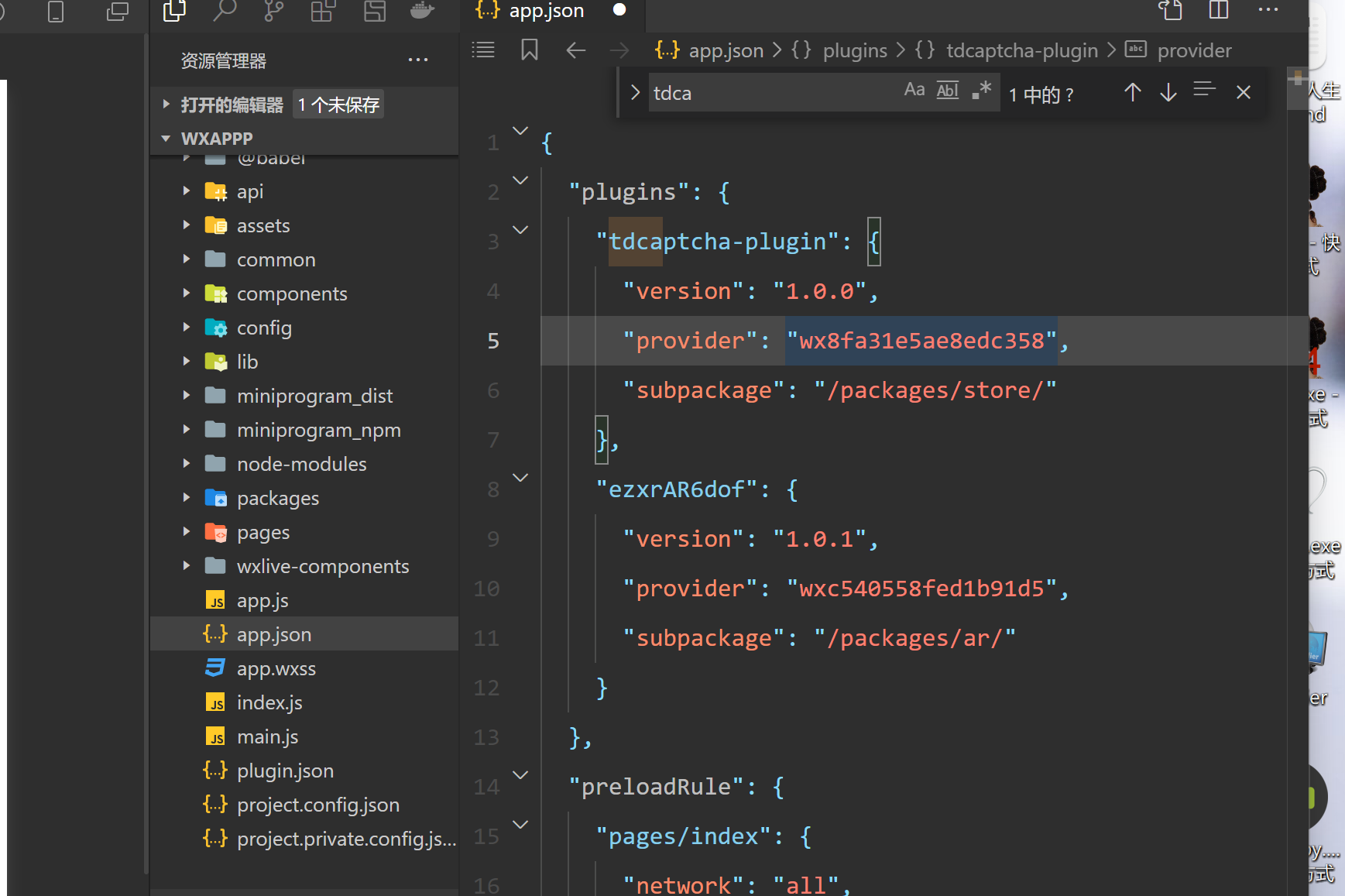Screen dimensions: 1345x896
Task: Toggle find in selection icon
Action: [x=1204, y=90]
